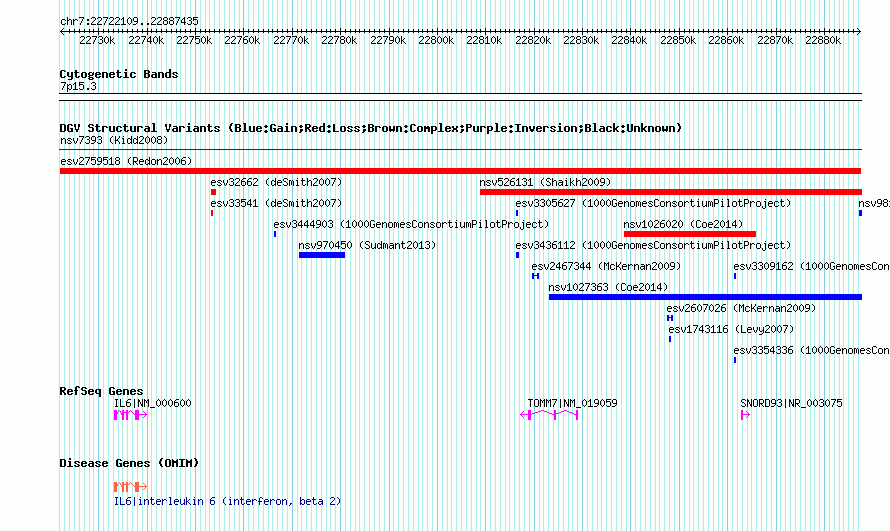Select the nsv1027363 blue gain bar

(x=705, y=297)
